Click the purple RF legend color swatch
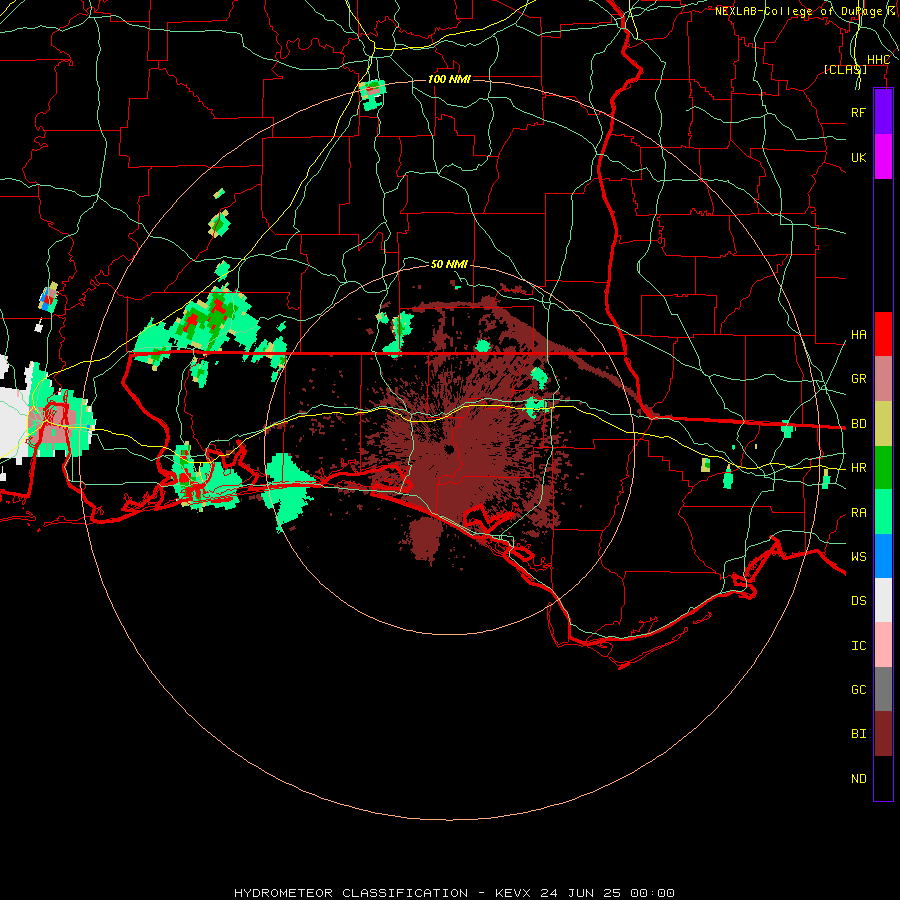 click(x=883, y=112)
